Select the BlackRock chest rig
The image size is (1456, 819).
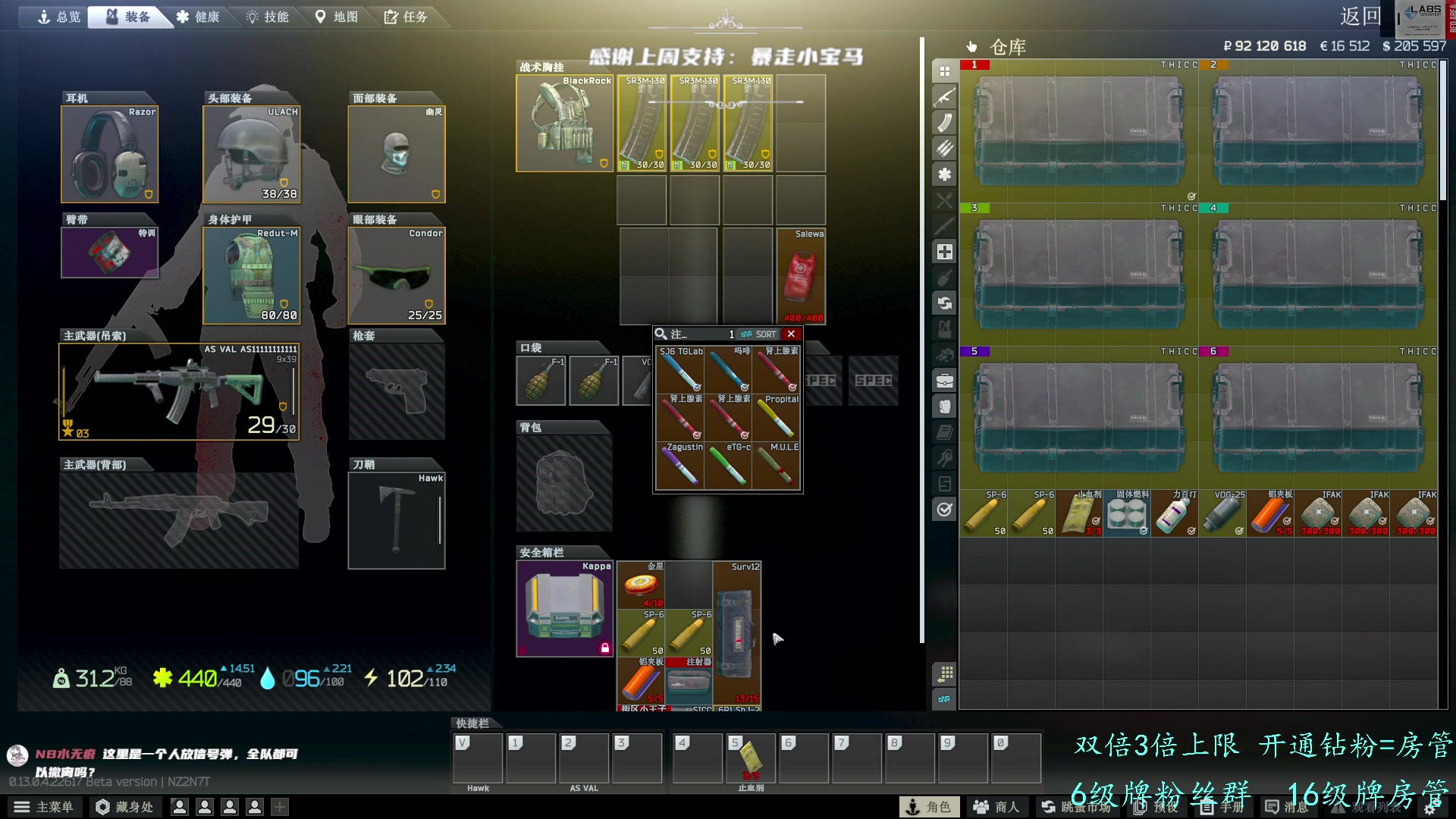pos(565,123)
